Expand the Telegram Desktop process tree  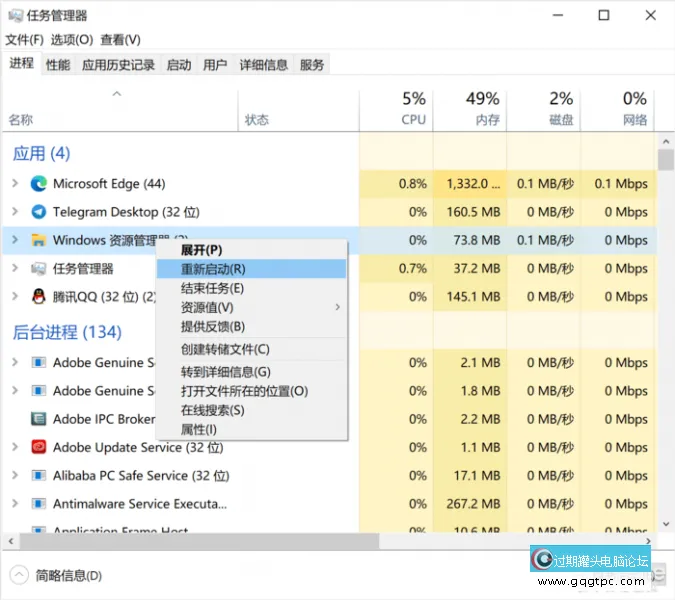pyautogui.click(x=15, y=212)
